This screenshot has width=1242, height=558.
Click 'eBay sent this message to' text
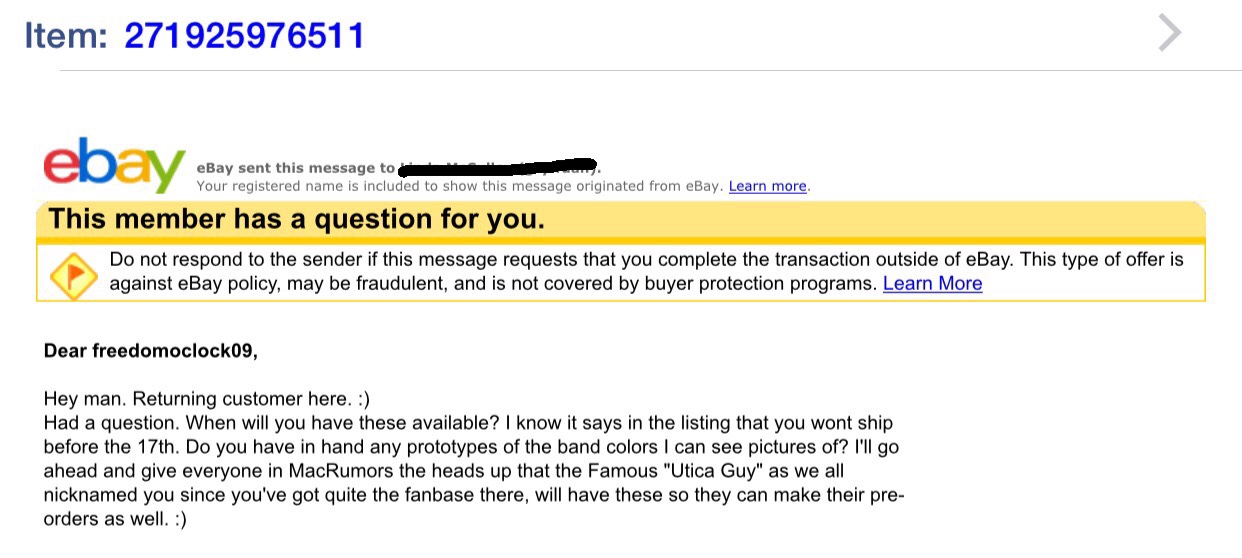tap(296, 168)
